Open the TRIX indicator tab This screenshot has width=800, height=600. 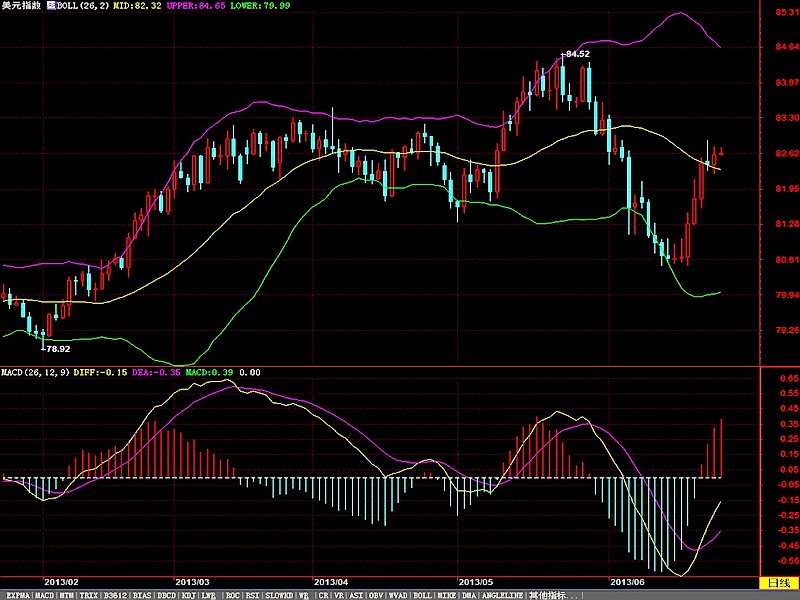[91, 594]
